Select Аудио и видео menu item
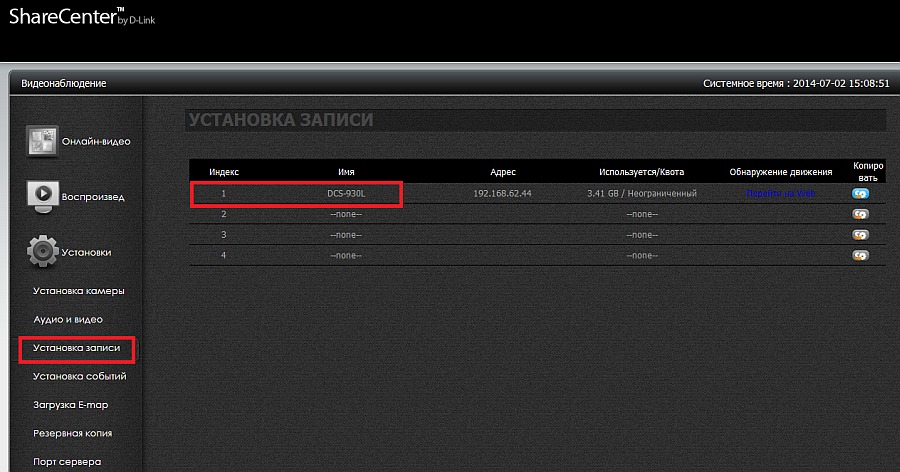This screenshot has height=472, width=900. point(68,320)
